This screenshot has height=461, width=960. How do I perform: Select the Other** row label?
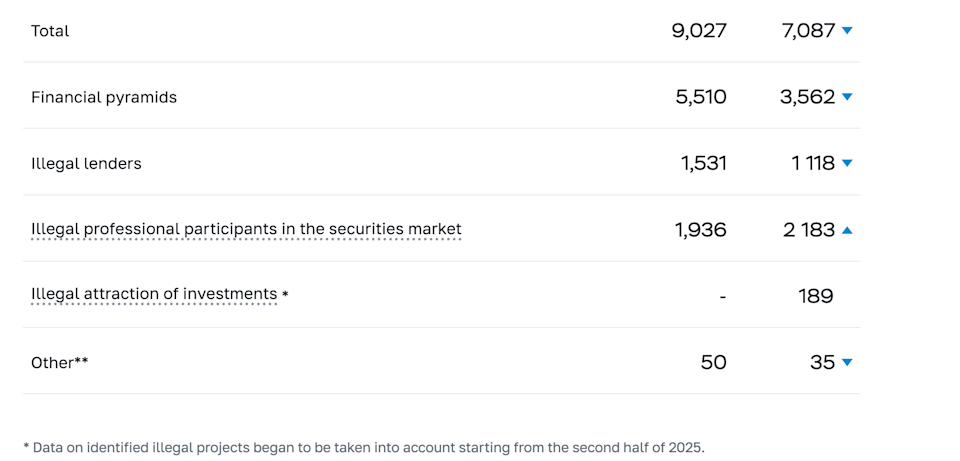(59, 363)
